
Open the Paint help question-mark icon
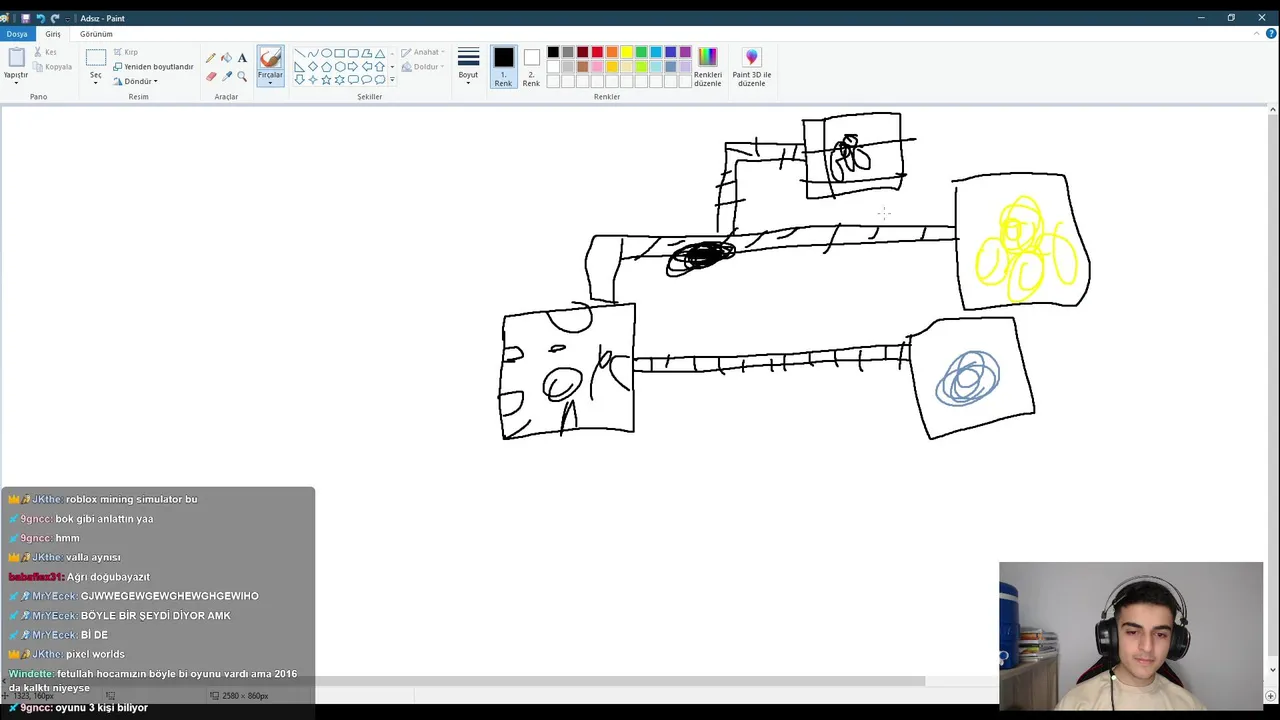[x=1270, y=34]
